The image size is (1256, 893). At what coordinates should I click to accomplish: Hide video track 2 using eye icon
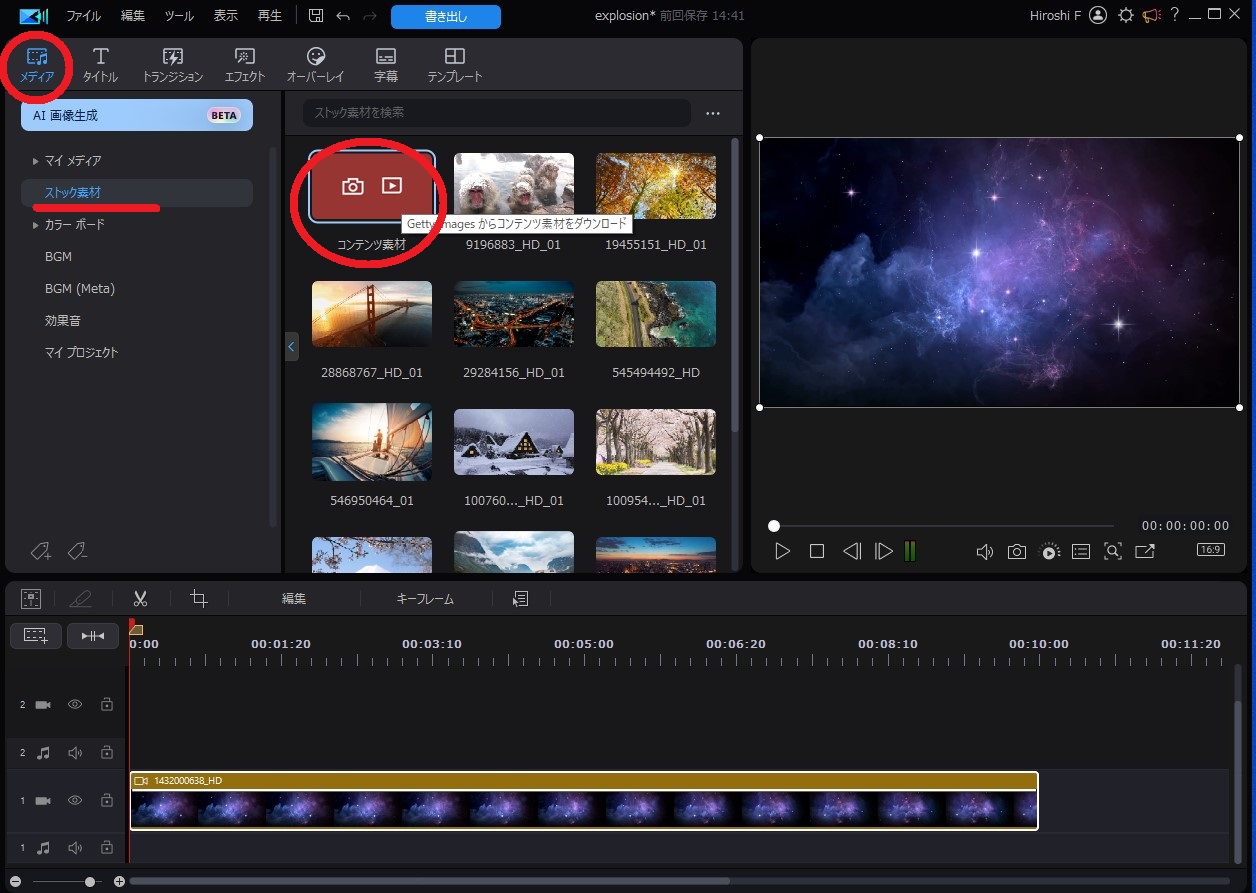(75, 705)
